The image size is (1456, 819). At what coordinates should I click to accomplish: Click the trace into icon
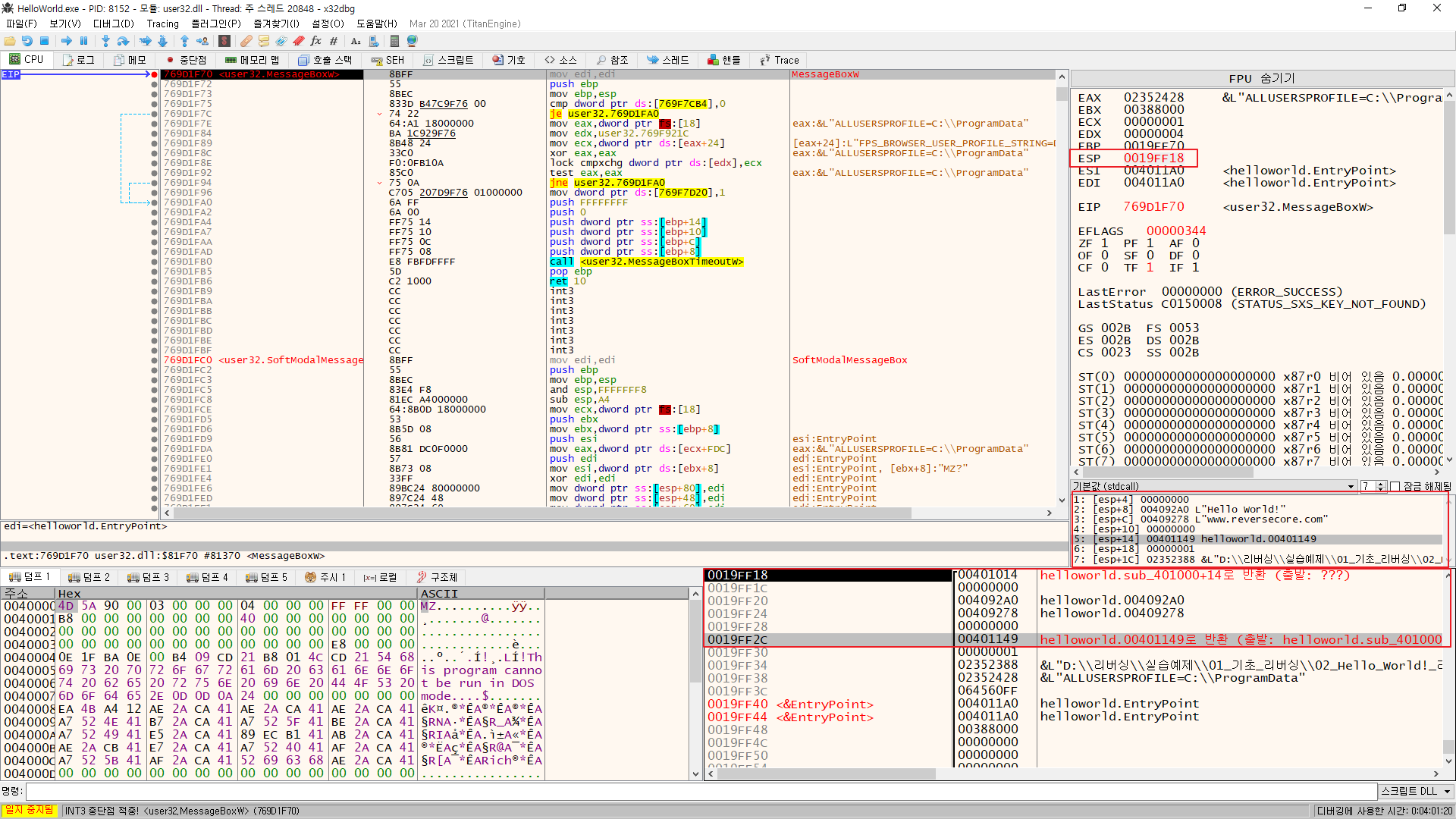click(x=145, y=41)
